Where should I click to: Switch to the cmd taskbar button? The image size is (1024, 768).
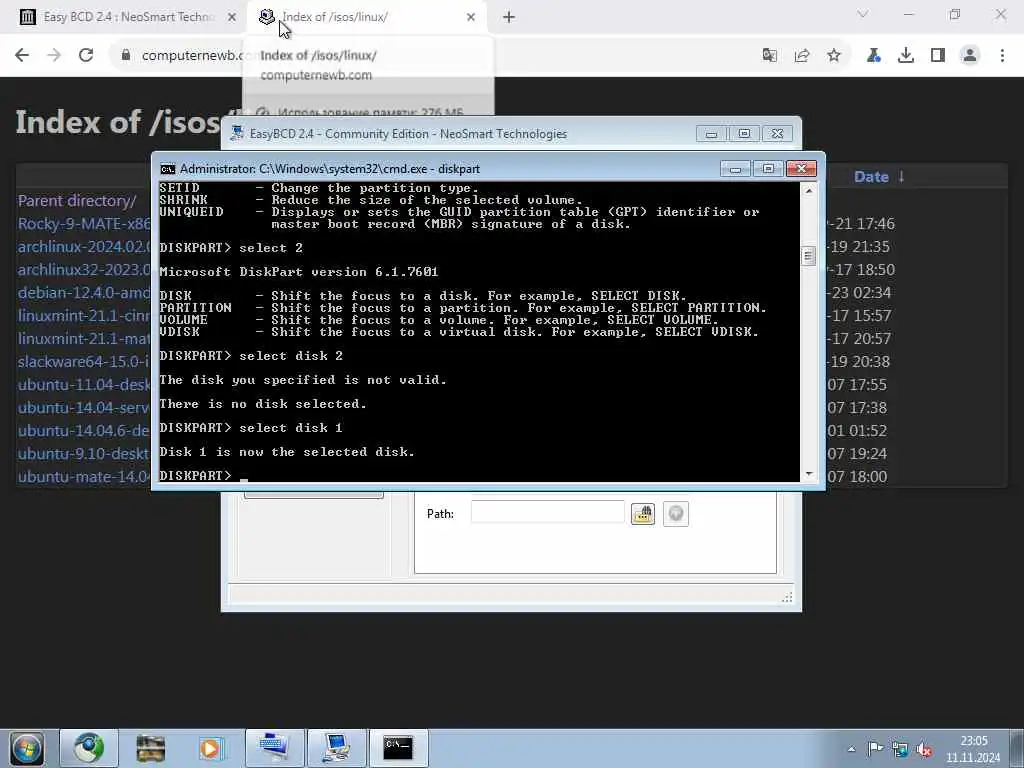(398, 748)
